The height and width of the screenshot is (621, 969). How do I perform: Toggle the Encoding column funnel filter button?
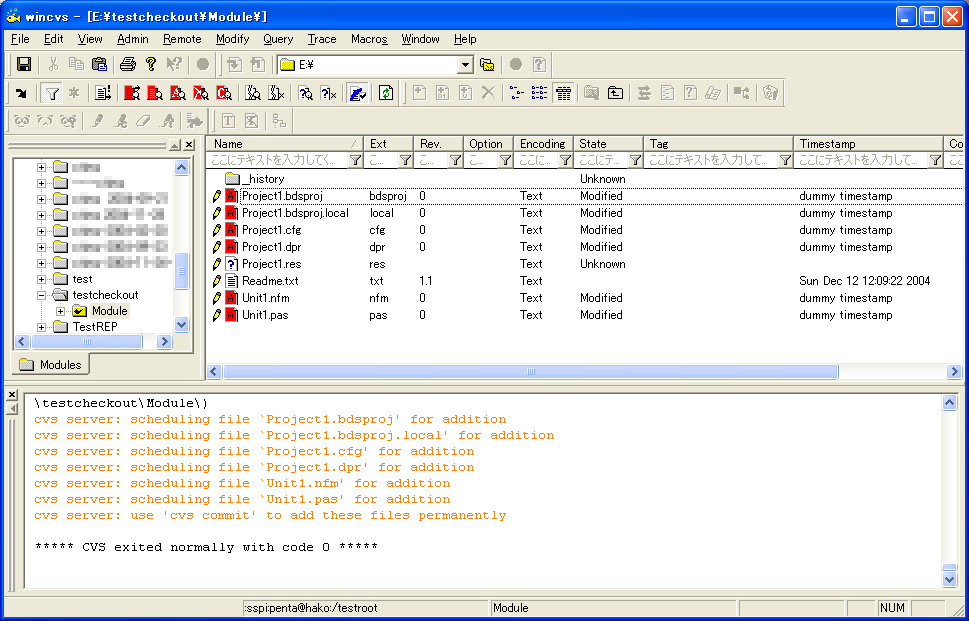tap(565, 161)
